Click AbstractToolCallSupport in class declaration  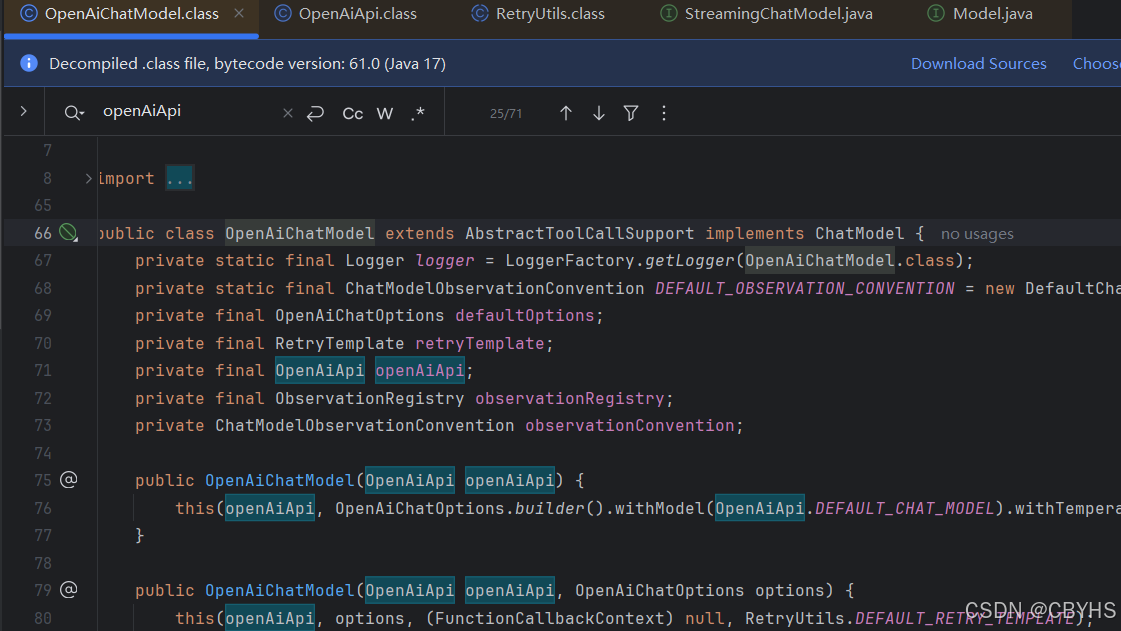click(580, 234)
